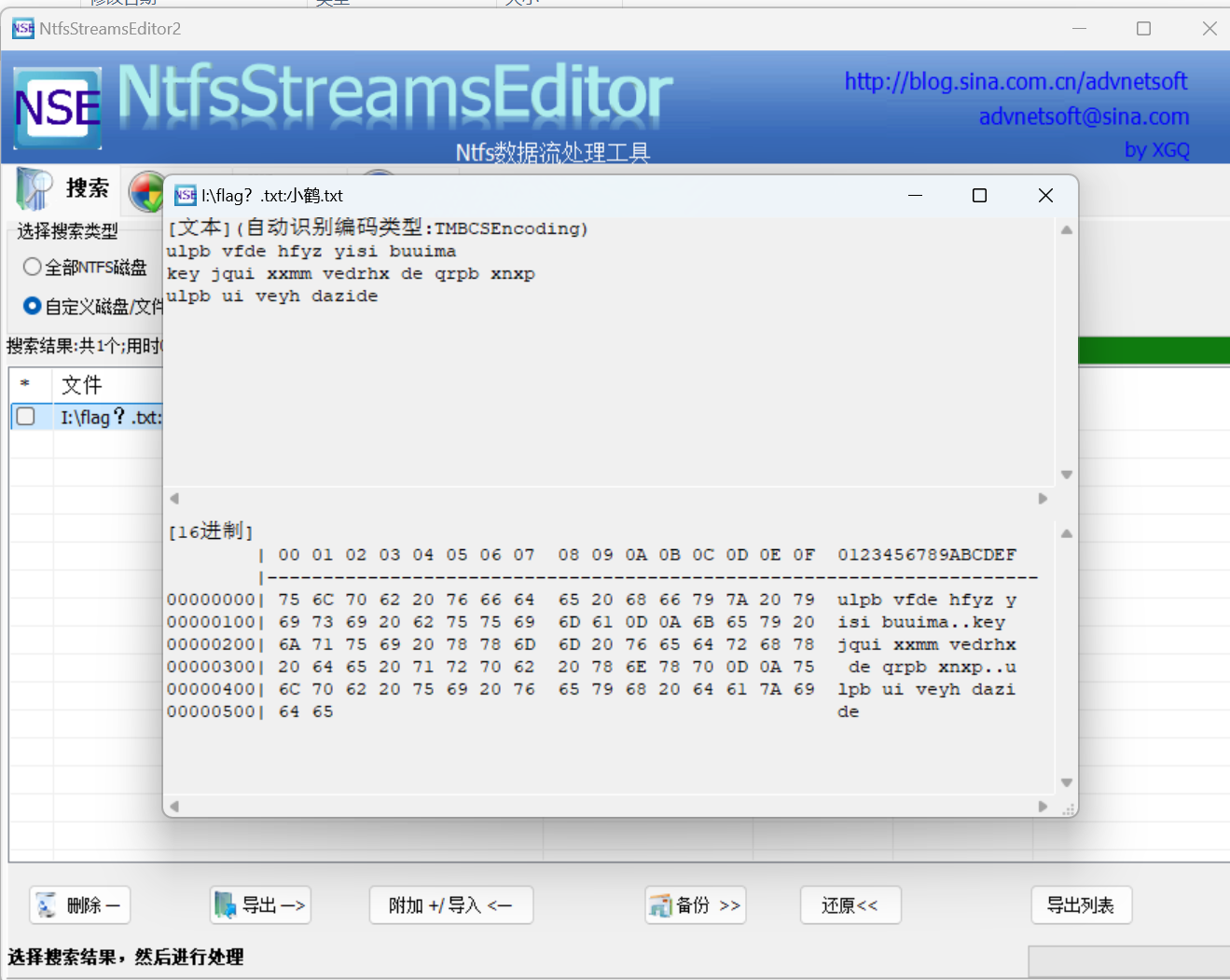Click the line 'key jqui xxmm vedrhx de qrpb xnxp'
The width and height of the screenshot is (1230, 980).
tap(351, 274)
